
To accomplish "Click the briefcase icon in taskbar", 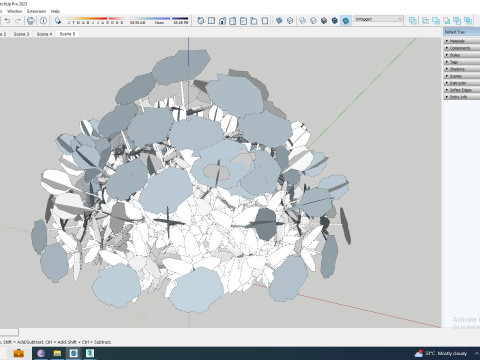I will point(18,353).
